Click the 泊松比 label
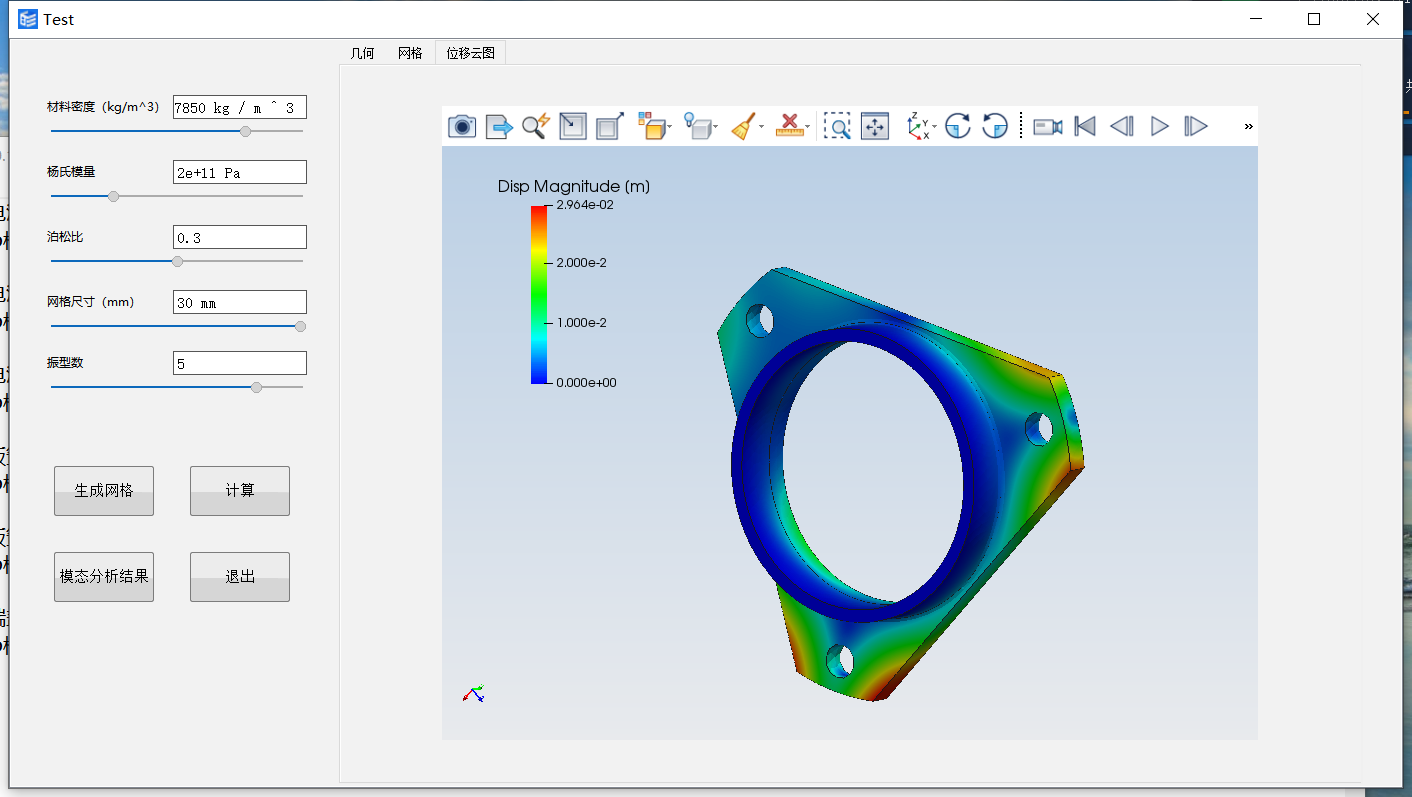Viewport: 1412px width, 797px height. pyautogui.click(x=65, y=237)
